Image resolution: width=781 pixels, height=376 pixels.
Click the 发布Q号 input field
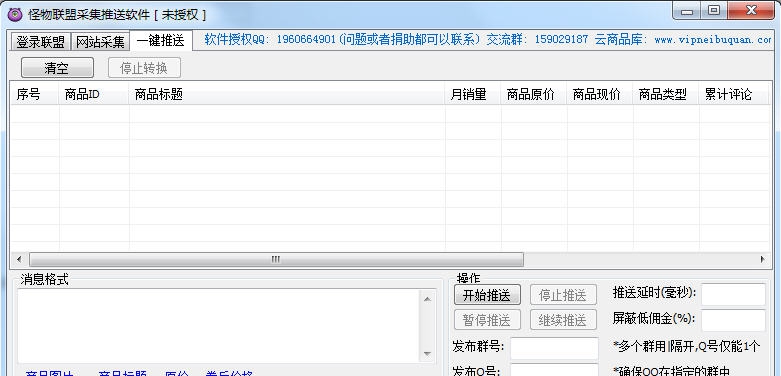click(x=554, y=370)
